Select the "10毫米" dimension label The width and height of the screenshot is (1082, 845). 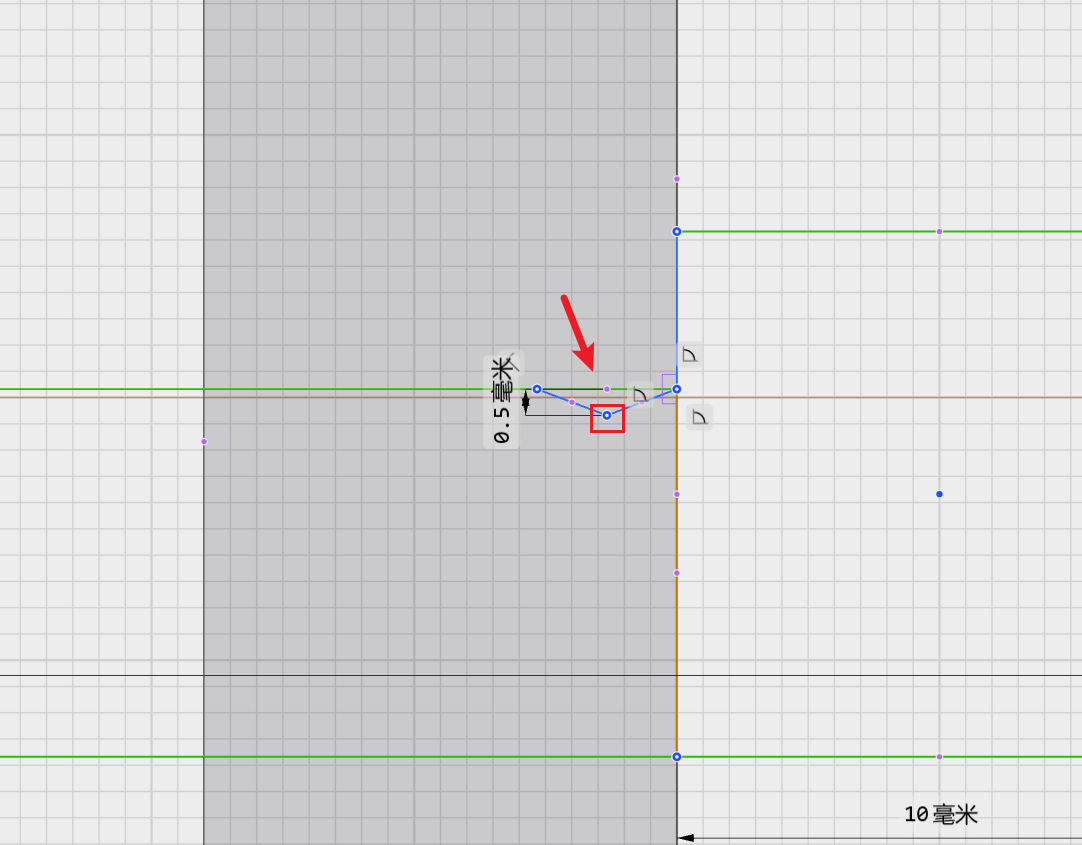941,815
